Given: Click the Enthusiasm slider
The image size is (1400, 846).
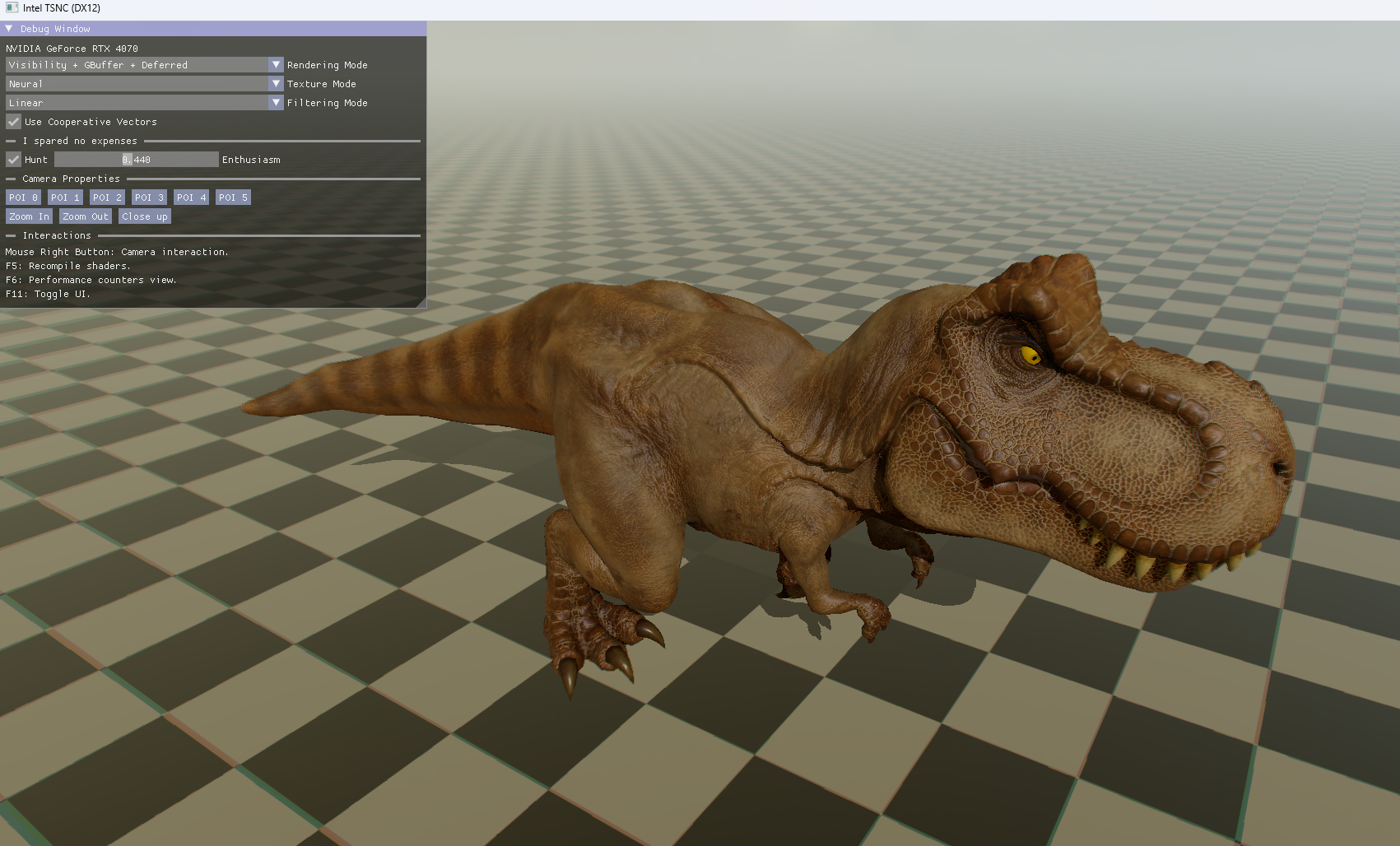Looking at the screenshot, I should pos(137,160).
